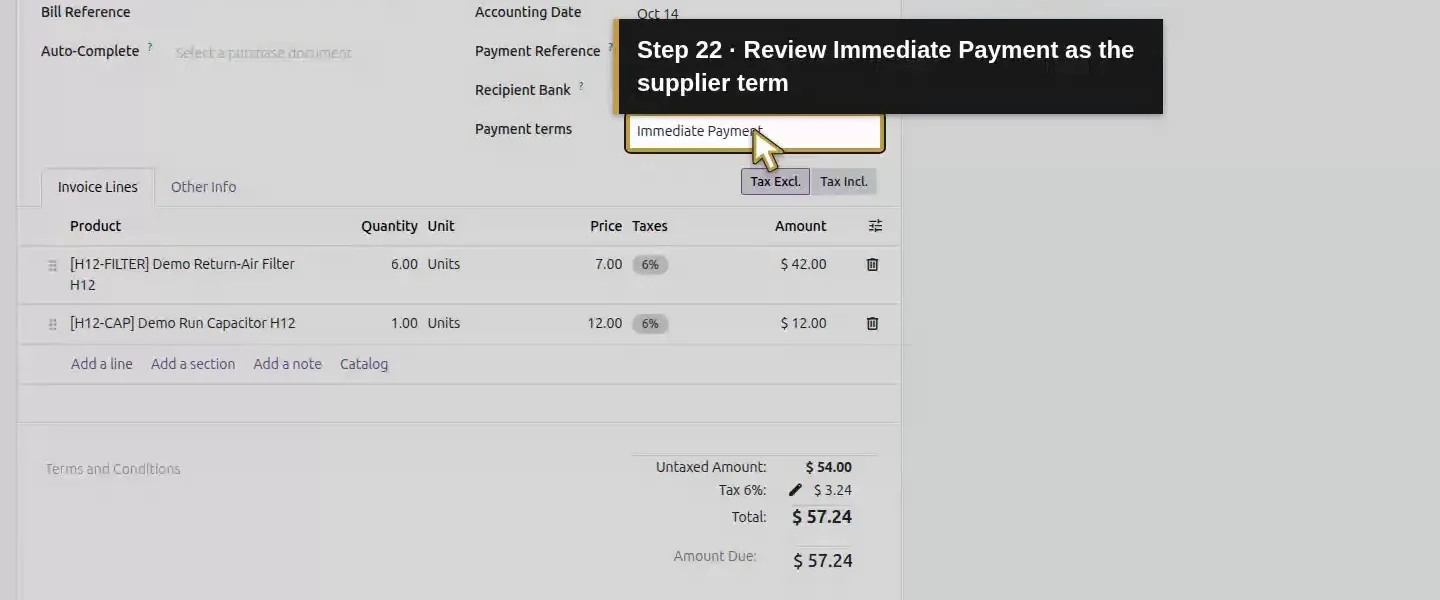Click the Quantity column header

click(x=389, y=226)
